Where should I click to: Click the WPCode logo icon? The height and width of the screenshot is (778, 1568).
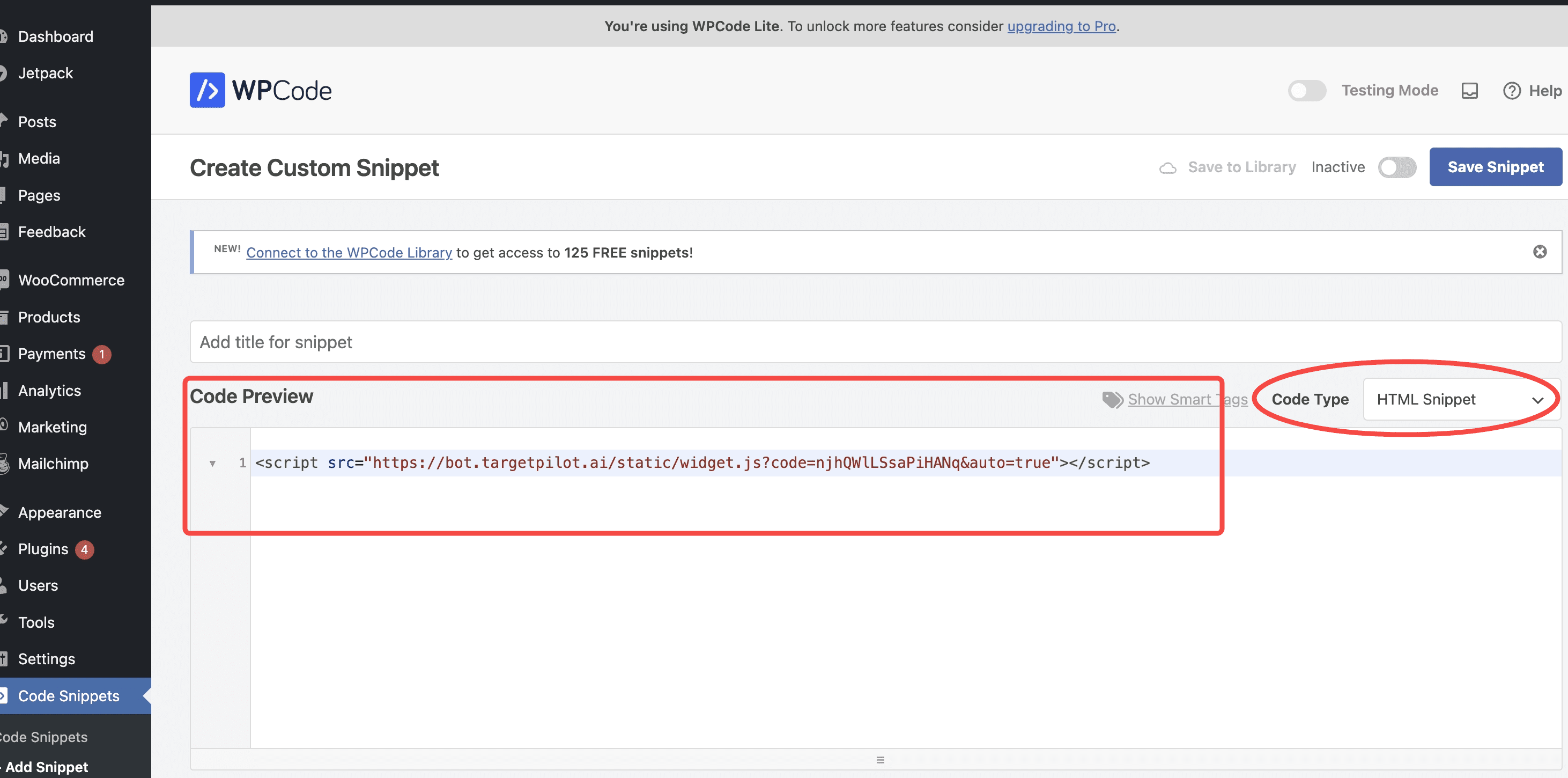[206, 89]
